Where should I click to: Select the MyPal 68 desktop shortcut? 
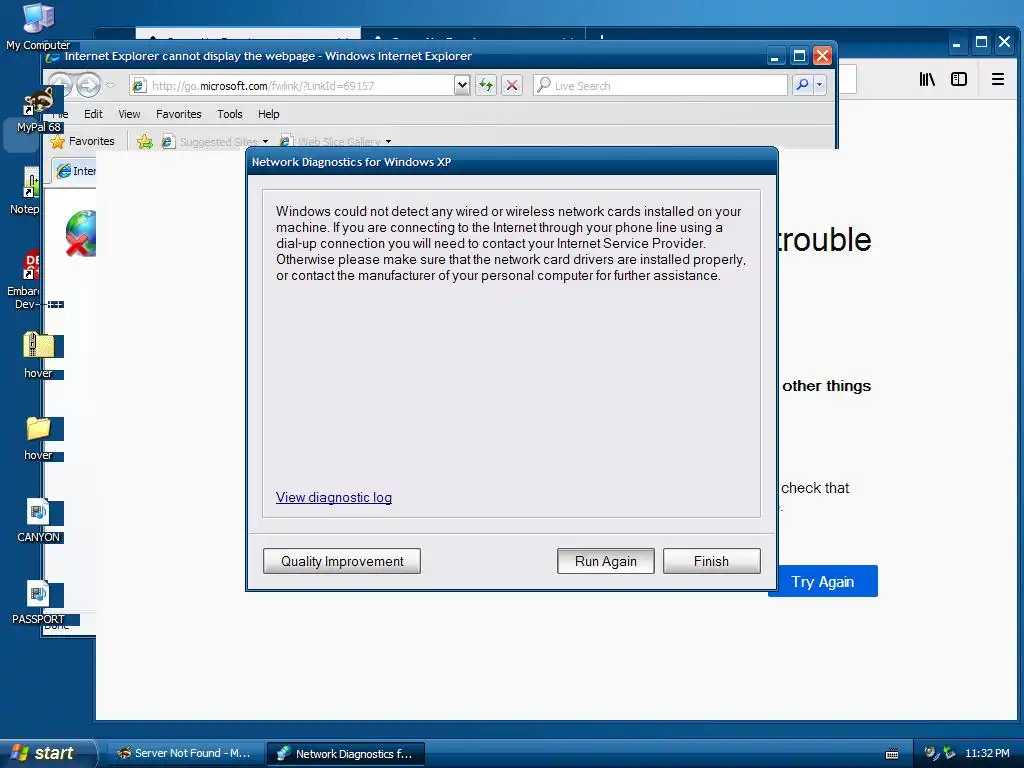pos(39,111)
